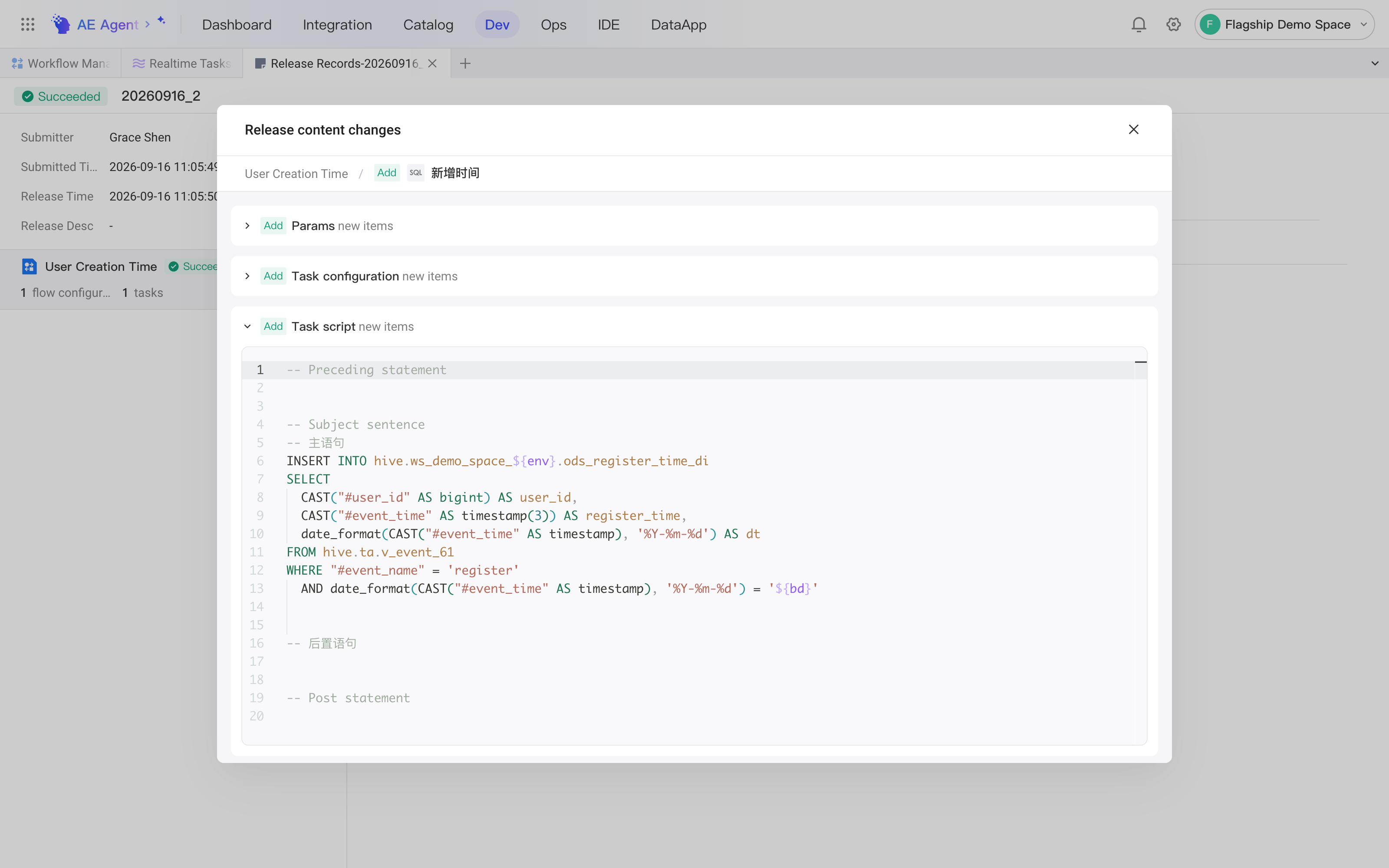Viewport: 1389px width, 868px height.
Task: Click the Workflow Manager tab icon
Action: [17, 63]
